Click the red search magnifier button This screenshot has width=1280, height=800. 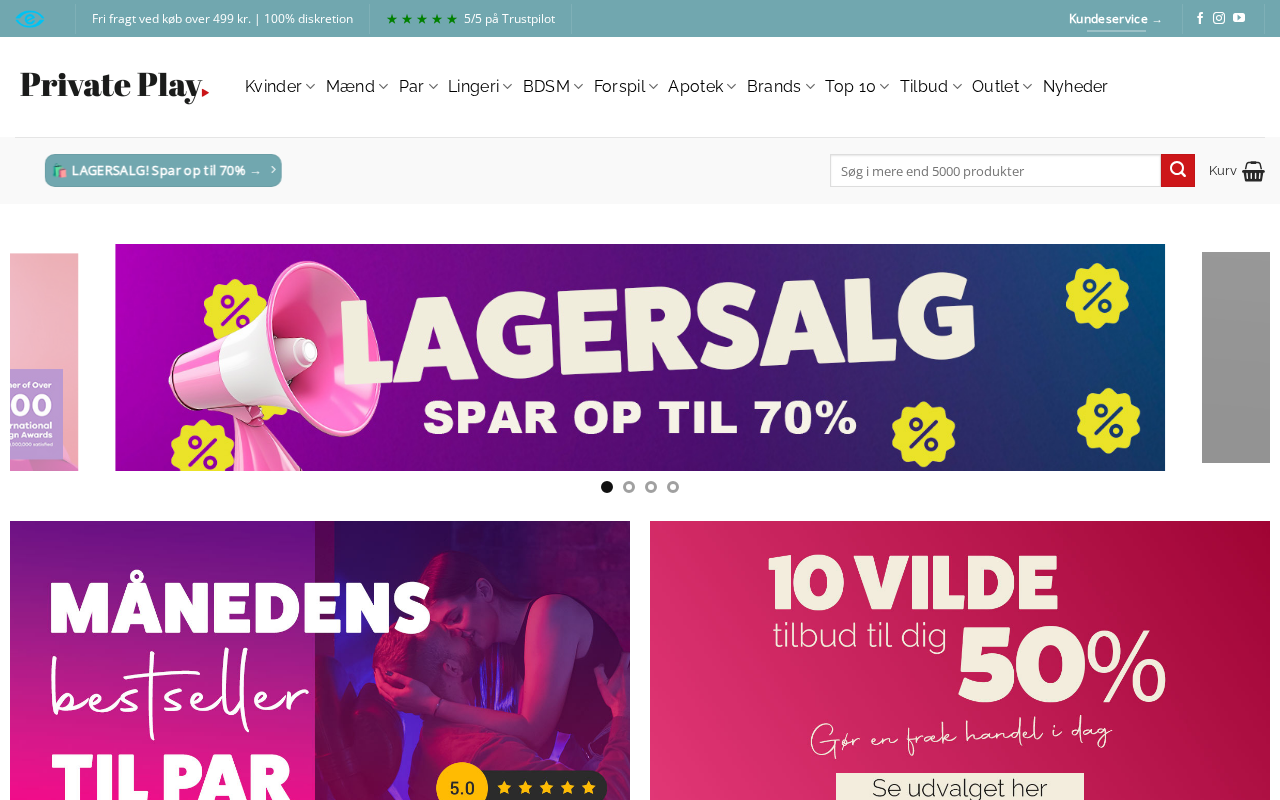click(x=1178, y=170)
